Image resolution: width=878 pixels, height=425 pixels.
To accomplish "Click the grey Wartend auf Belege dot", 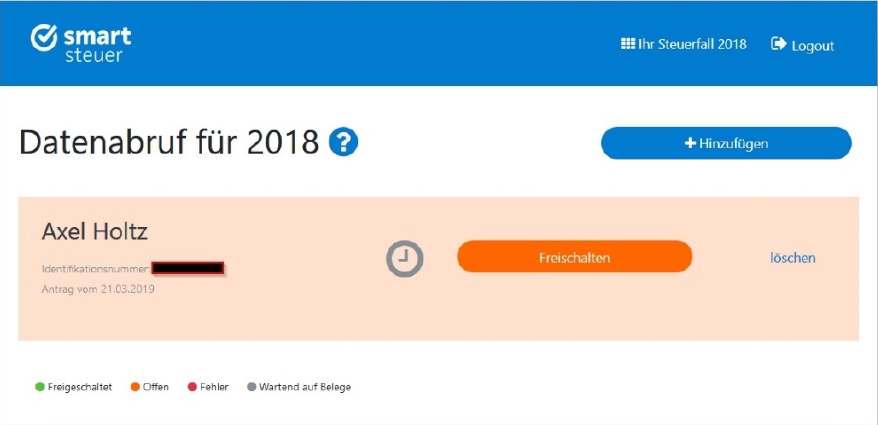I will [251, 387].
